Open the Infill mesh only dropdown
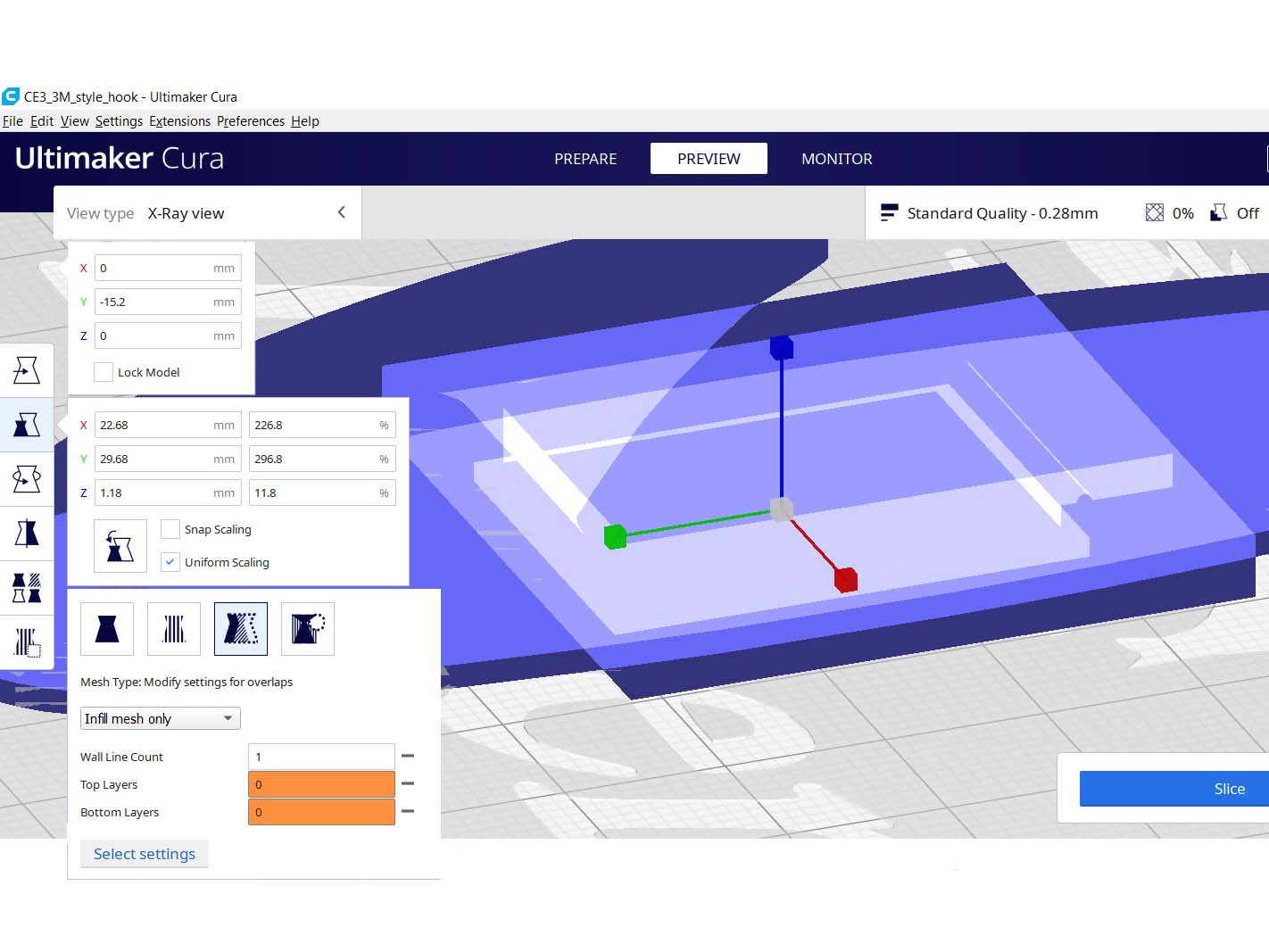This screenshot has height=952, width=1269. [161, 718]
